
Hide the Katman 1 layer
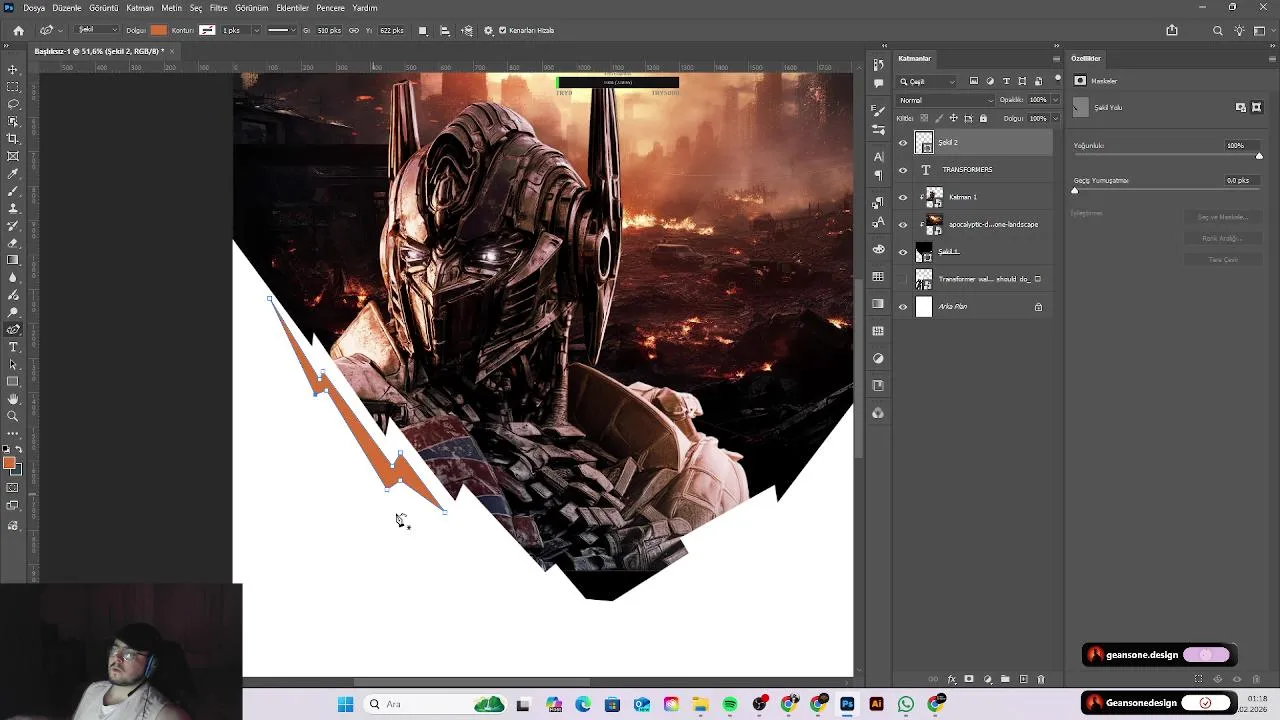coord(903,197)
